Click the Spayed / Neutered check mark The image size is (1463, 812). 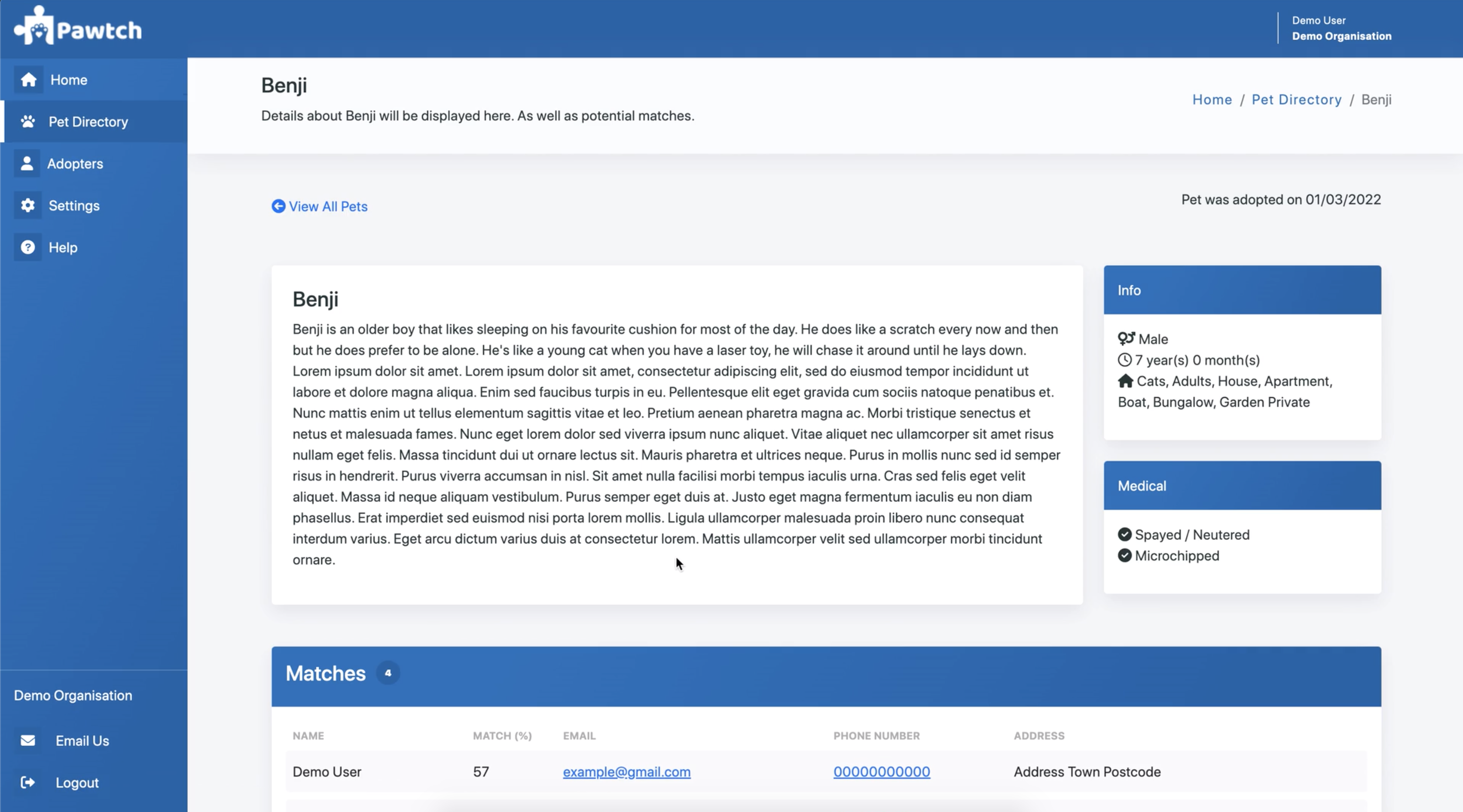1125,534
